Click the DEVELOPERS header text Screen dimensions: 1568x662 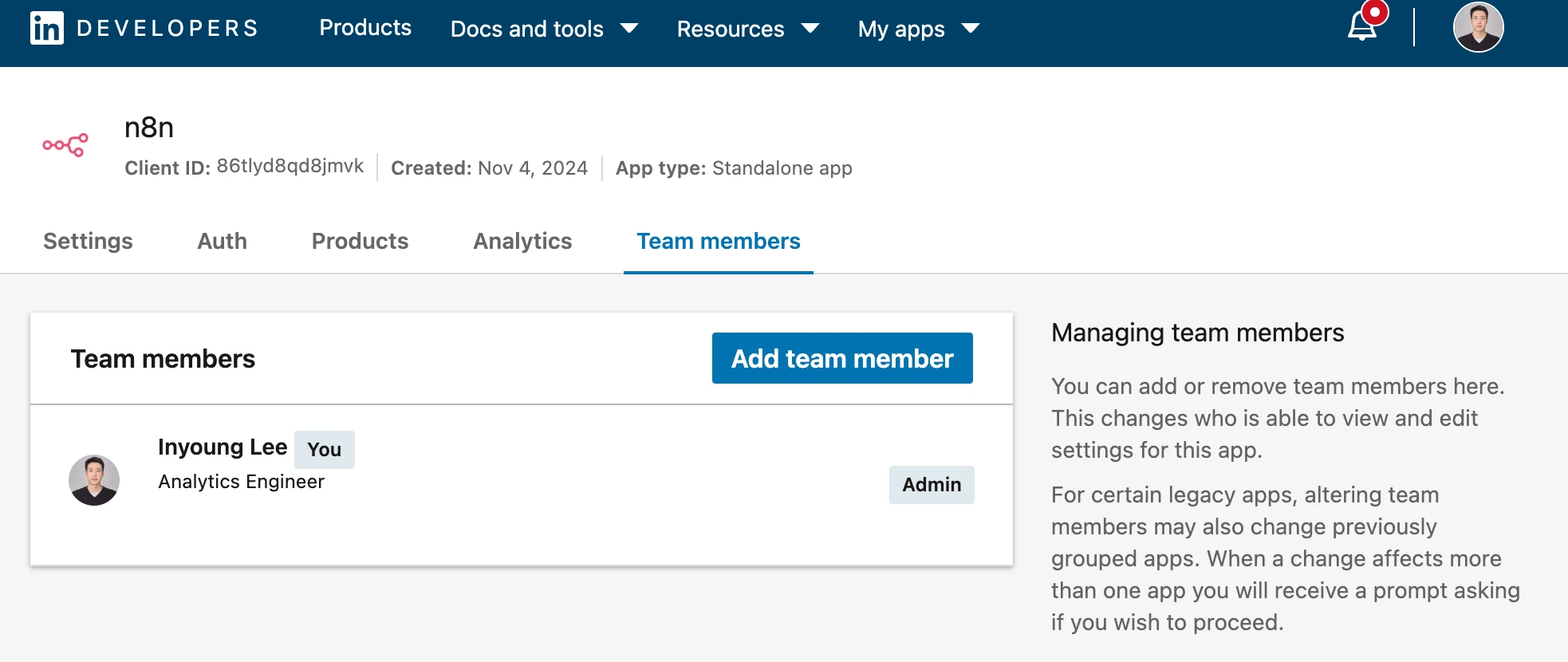pyautogui.click(x=167, y=29)
